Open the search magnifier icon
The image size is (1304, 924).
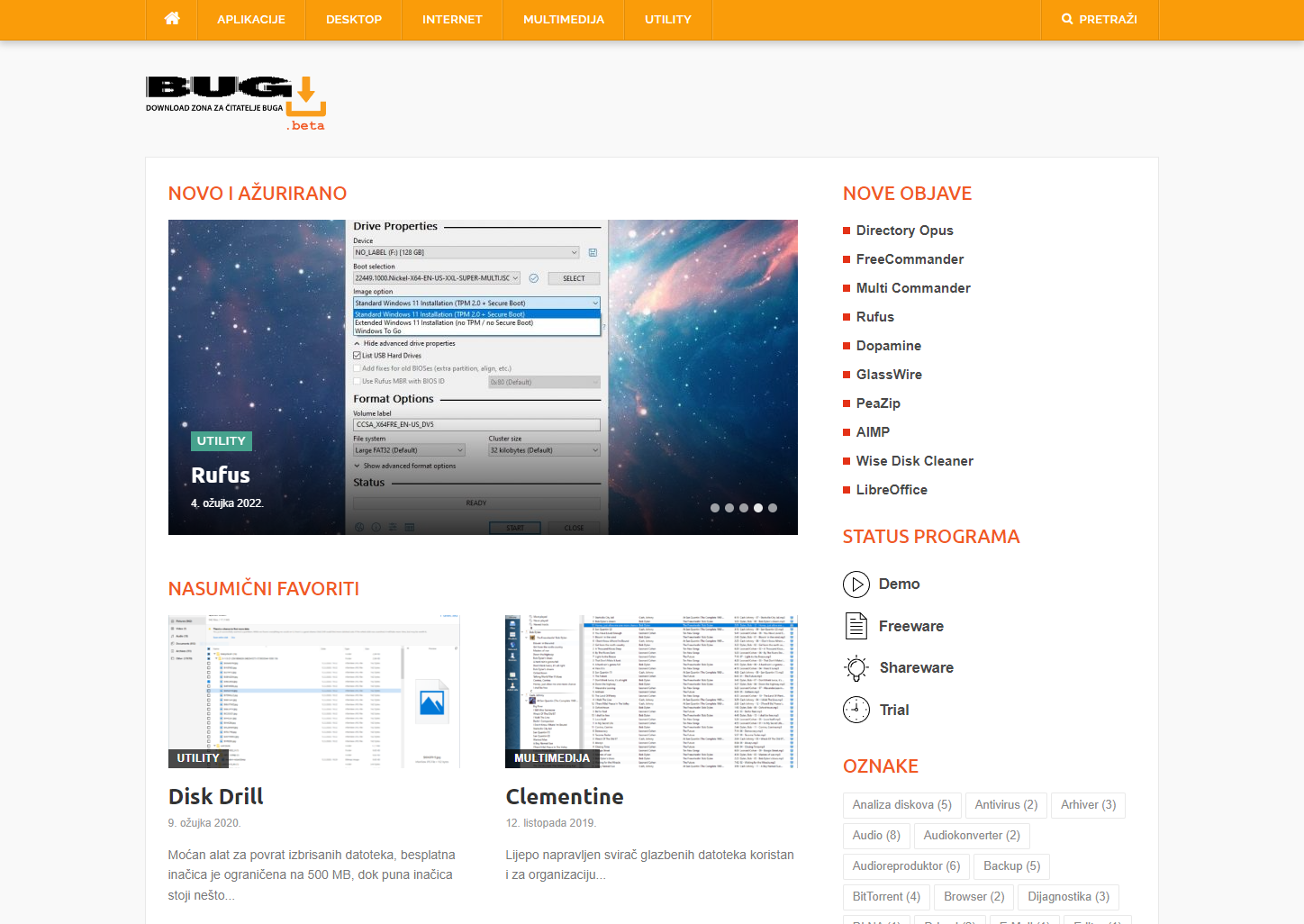[x=1067, y=19]
